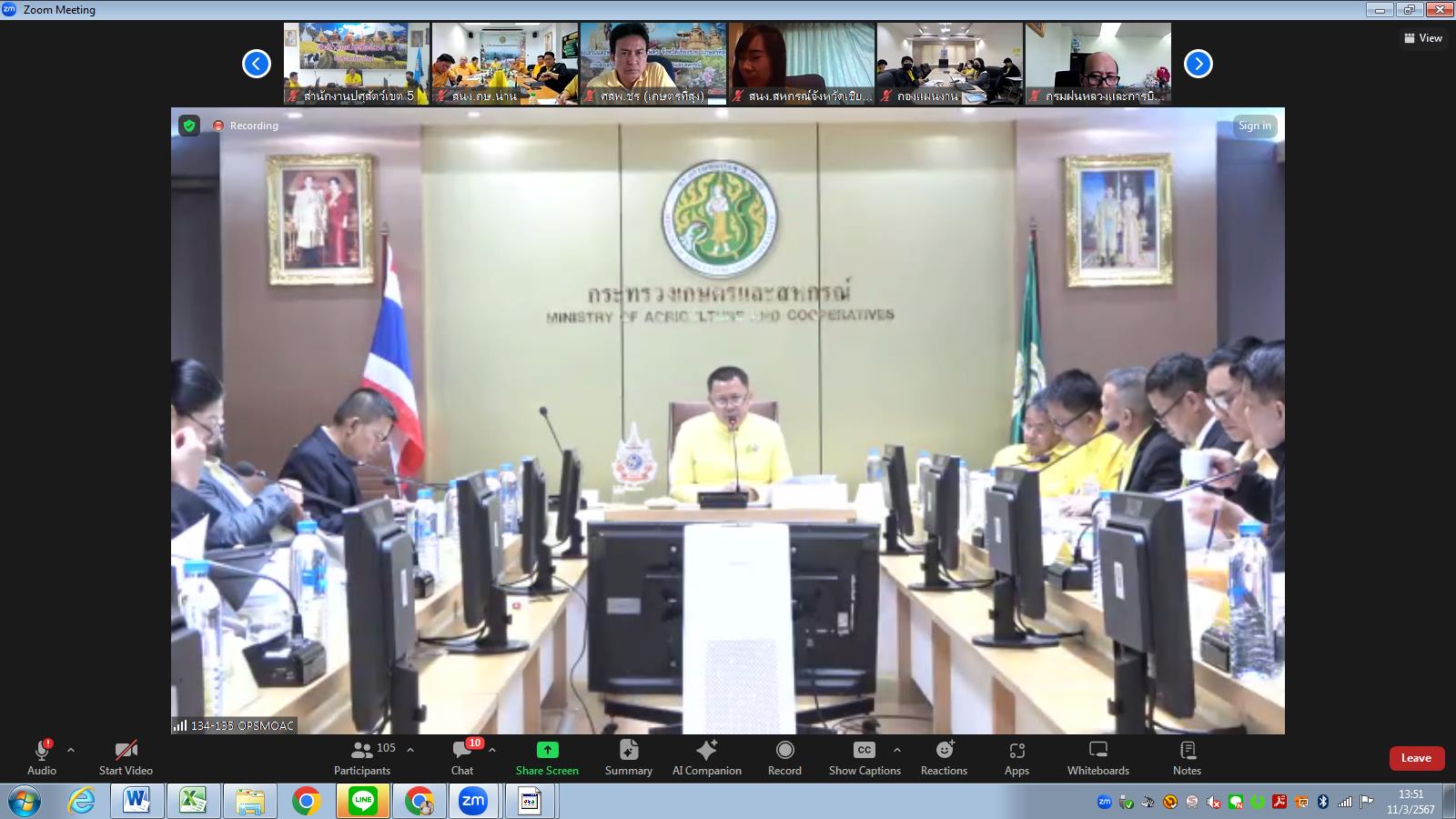Click the green encryption shield icon
1456x819 pixels.
pyautogui.click(x=189, y=126)
